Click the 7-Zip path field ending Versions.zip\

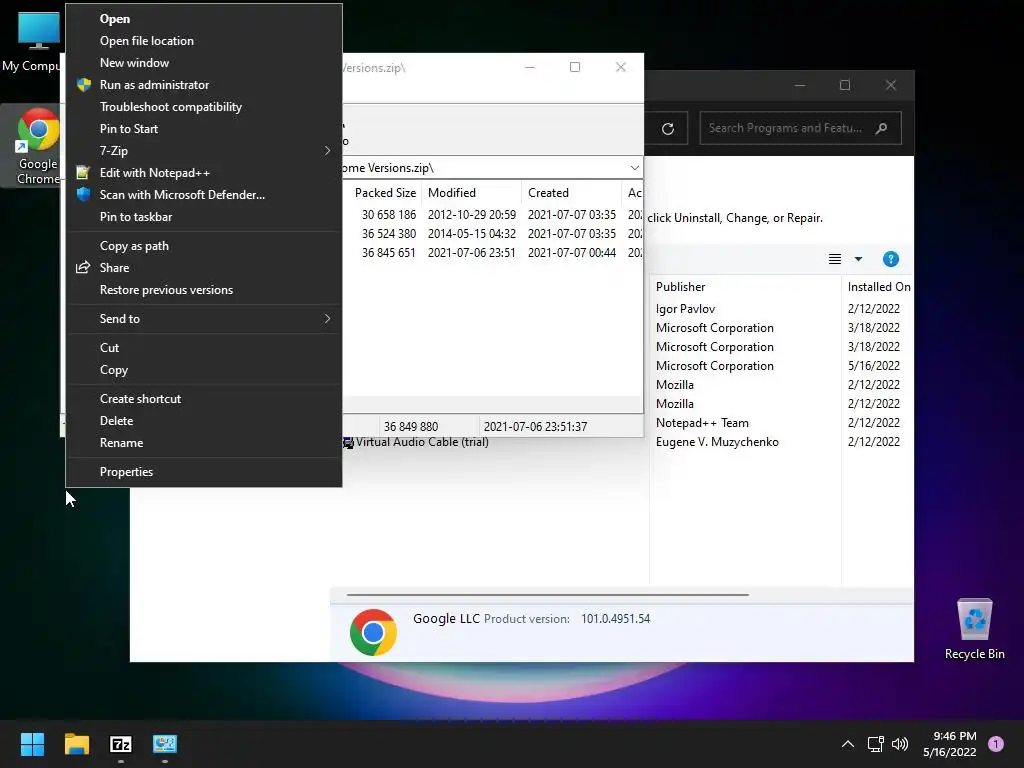485,168
